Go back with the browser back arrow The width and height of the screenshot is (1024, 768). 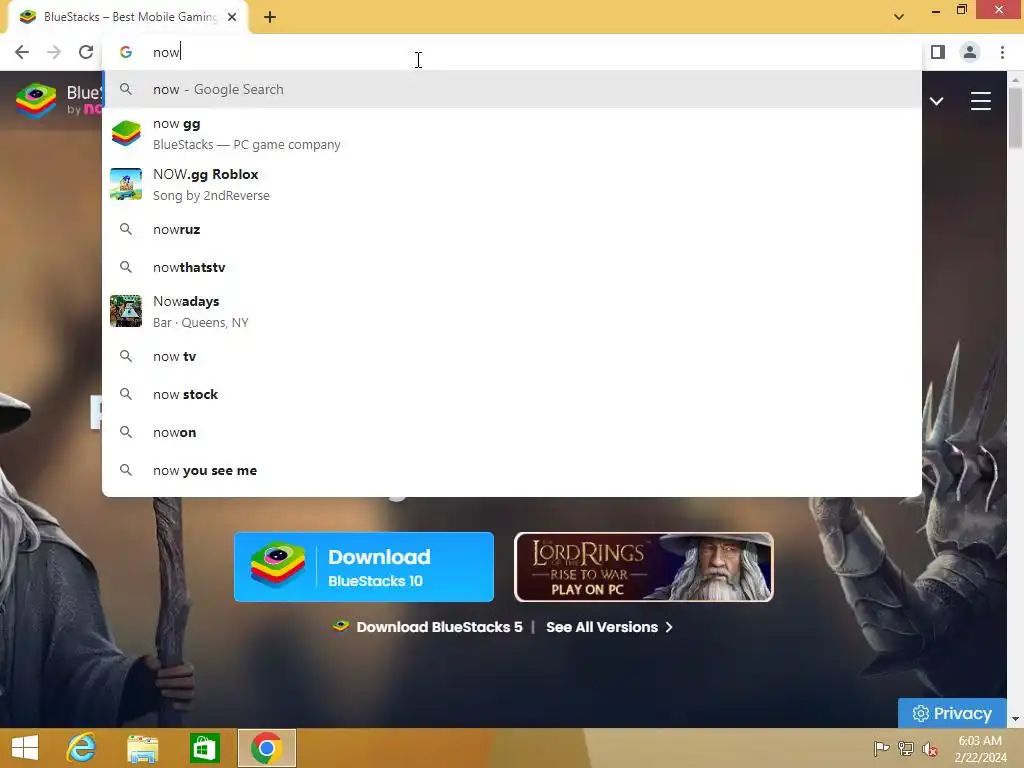22,52
